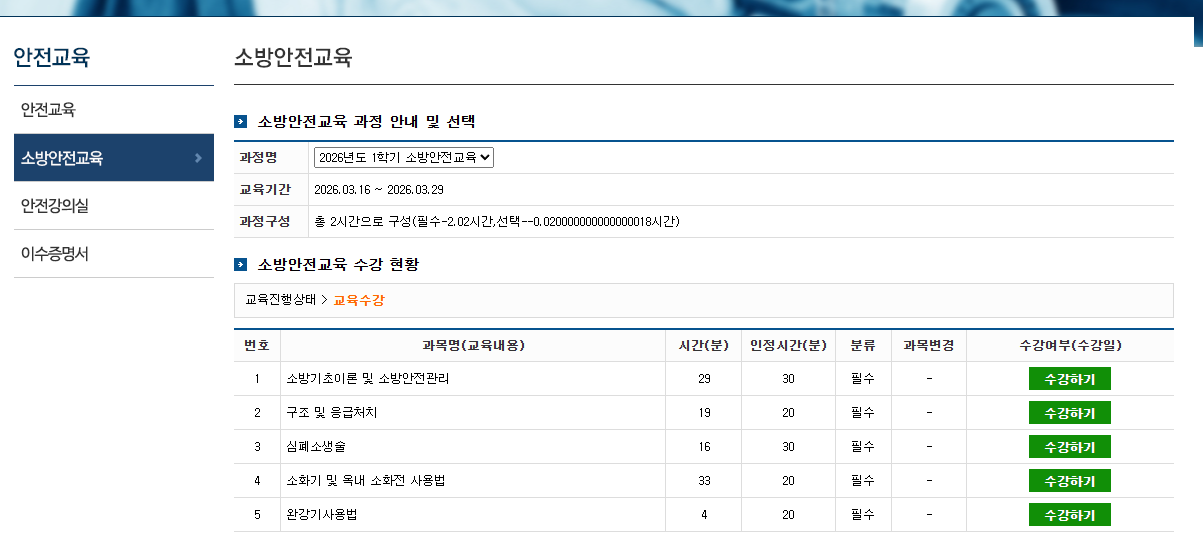
Task: Expand the 과정명 course dropdown
Action: click(x=403, y=158)
